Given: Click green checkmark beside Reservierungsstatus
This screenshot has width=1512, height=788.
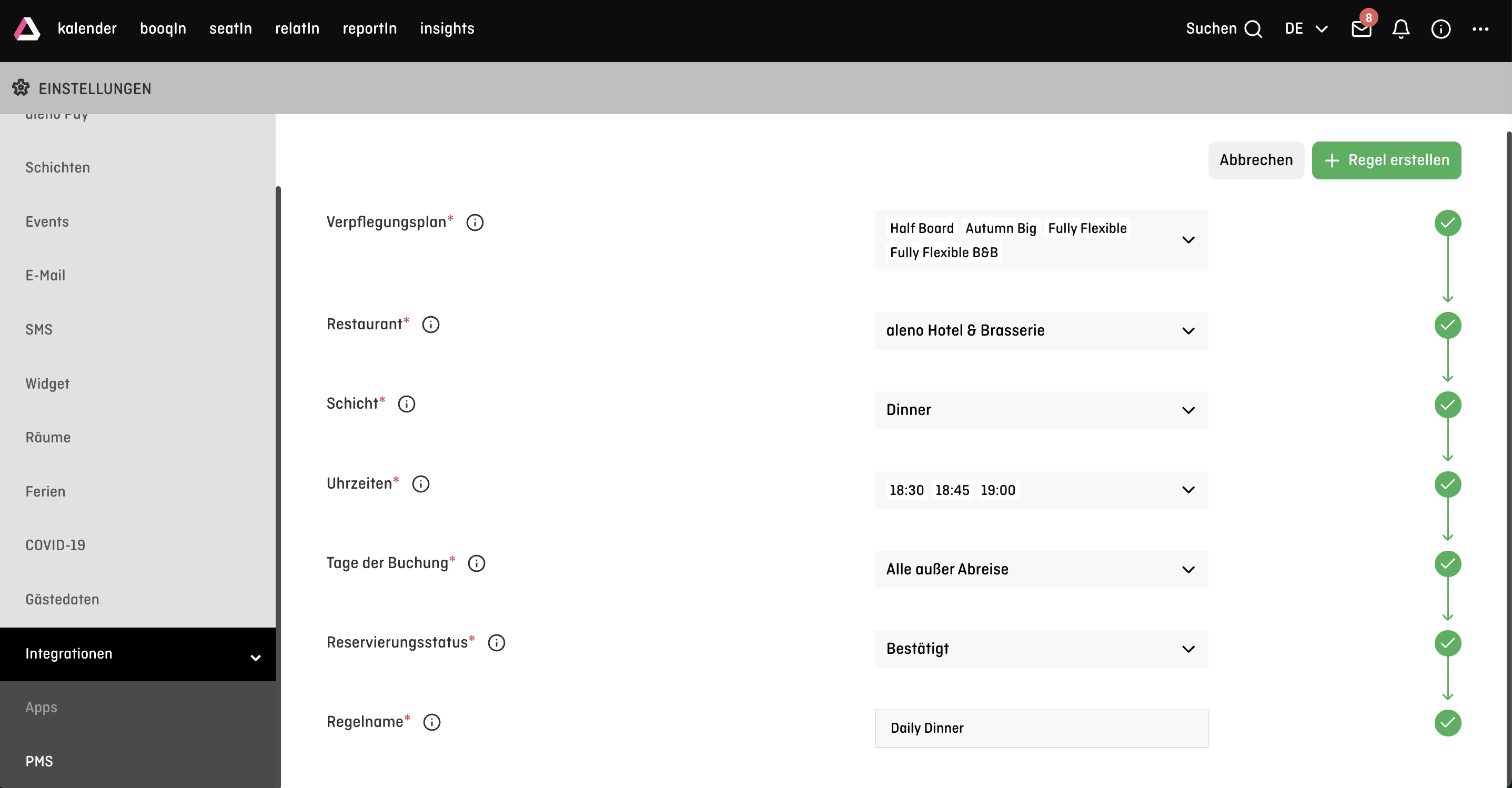Looking at the screenshot, I should point(1448,644).
